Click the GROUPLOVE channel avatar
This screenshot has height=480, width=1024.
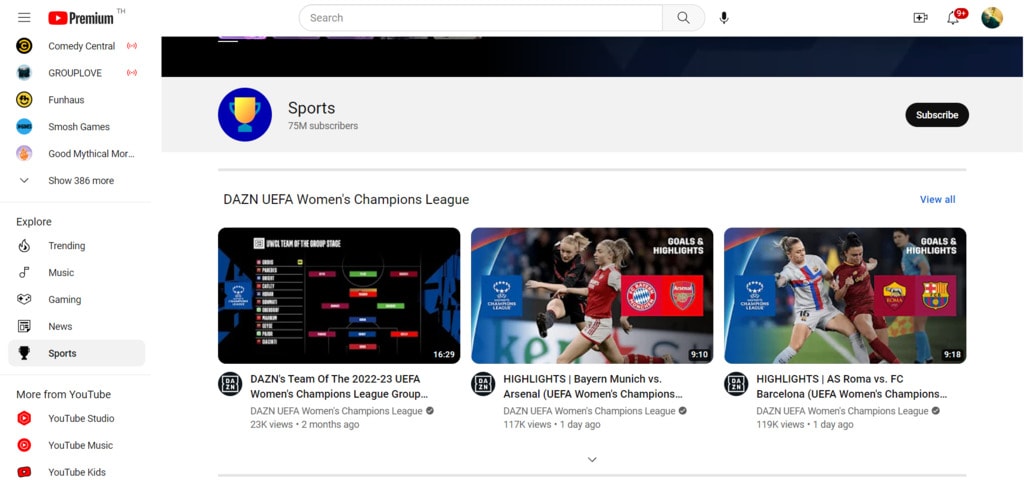(x=24, y=72)
